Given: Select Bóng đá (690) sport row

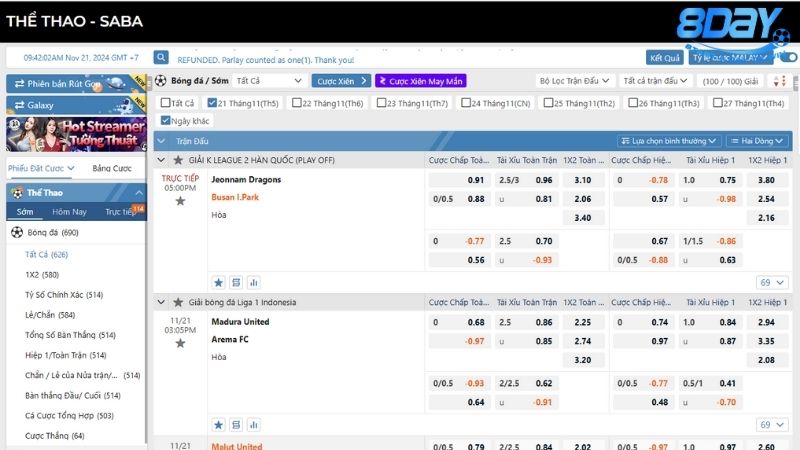Looking at the screenshot, I should pyautogui.click(x=76, y=233).
